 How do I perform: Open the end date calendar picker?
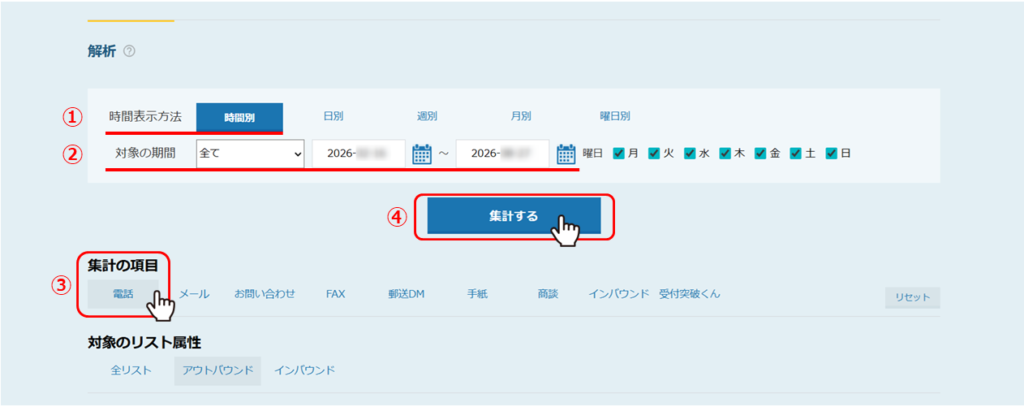pos(566,154)
